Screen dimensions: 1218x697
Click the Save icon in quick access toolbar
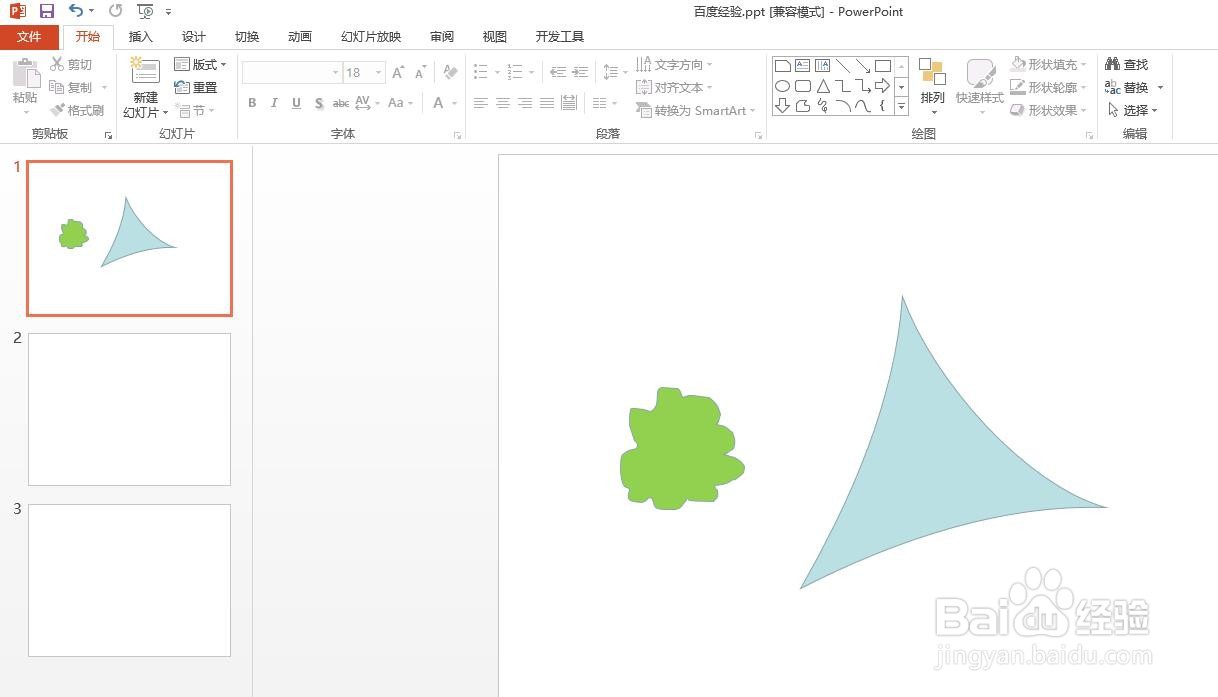[47, 11]
